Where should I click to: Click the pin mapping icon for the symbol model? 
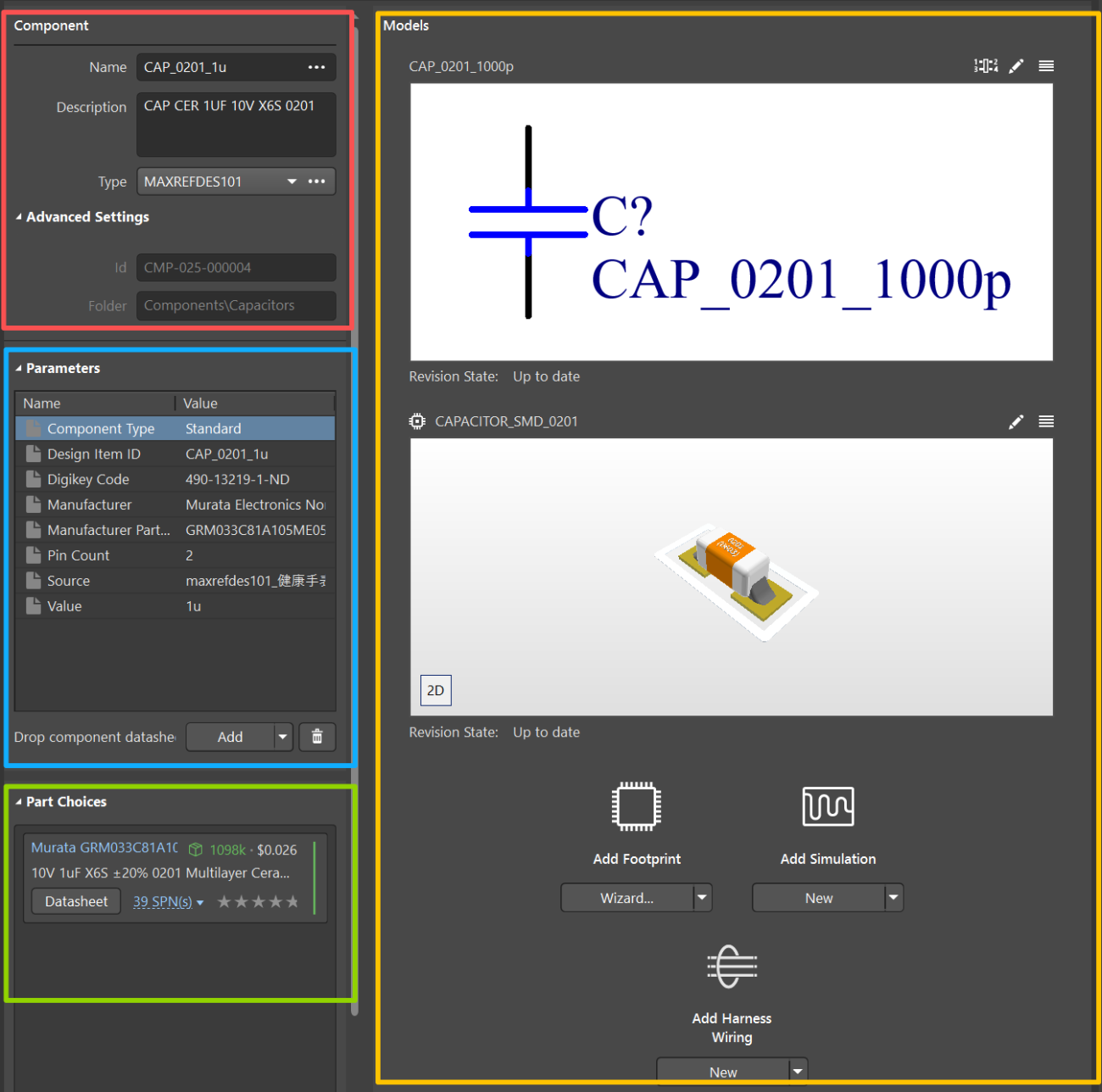click(986, 66)
